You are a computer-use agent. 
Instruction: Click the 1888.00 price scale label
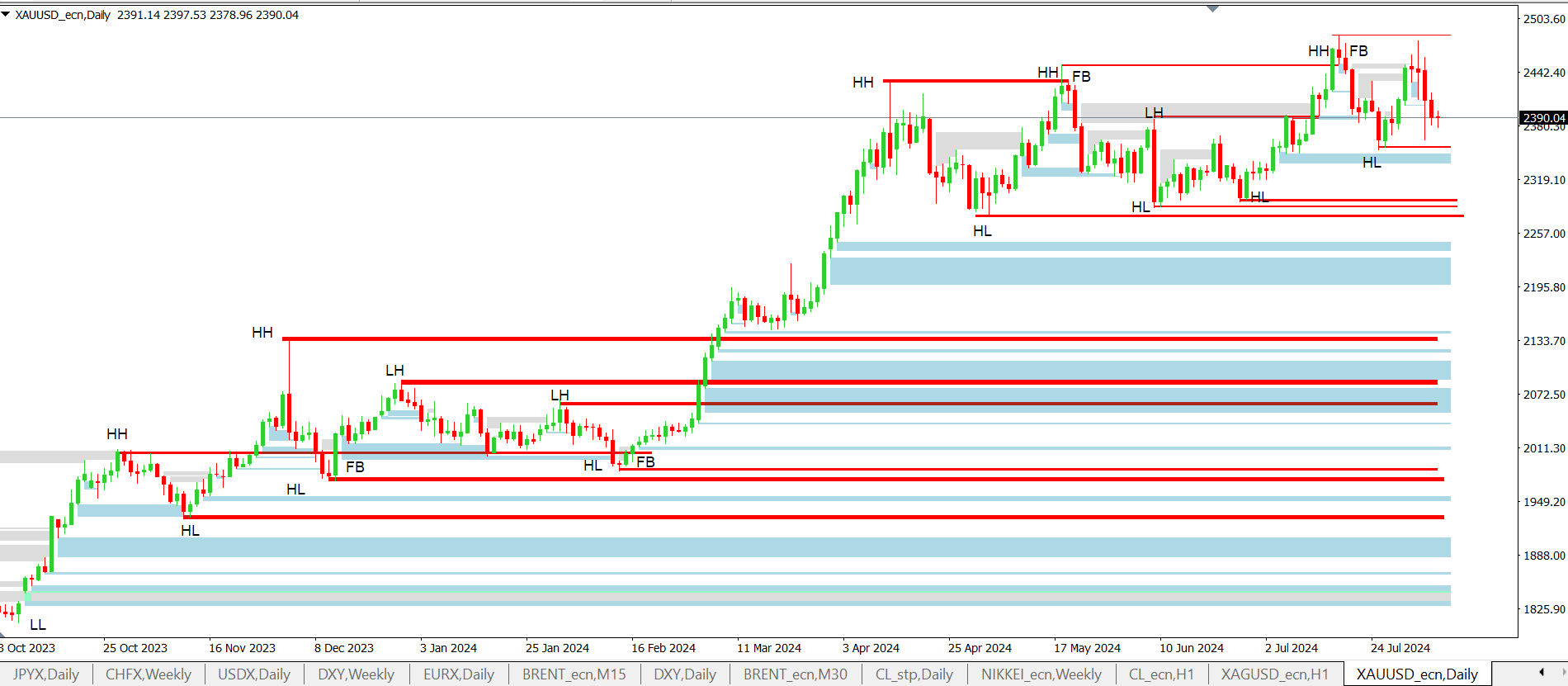[x=1544, y=556]
